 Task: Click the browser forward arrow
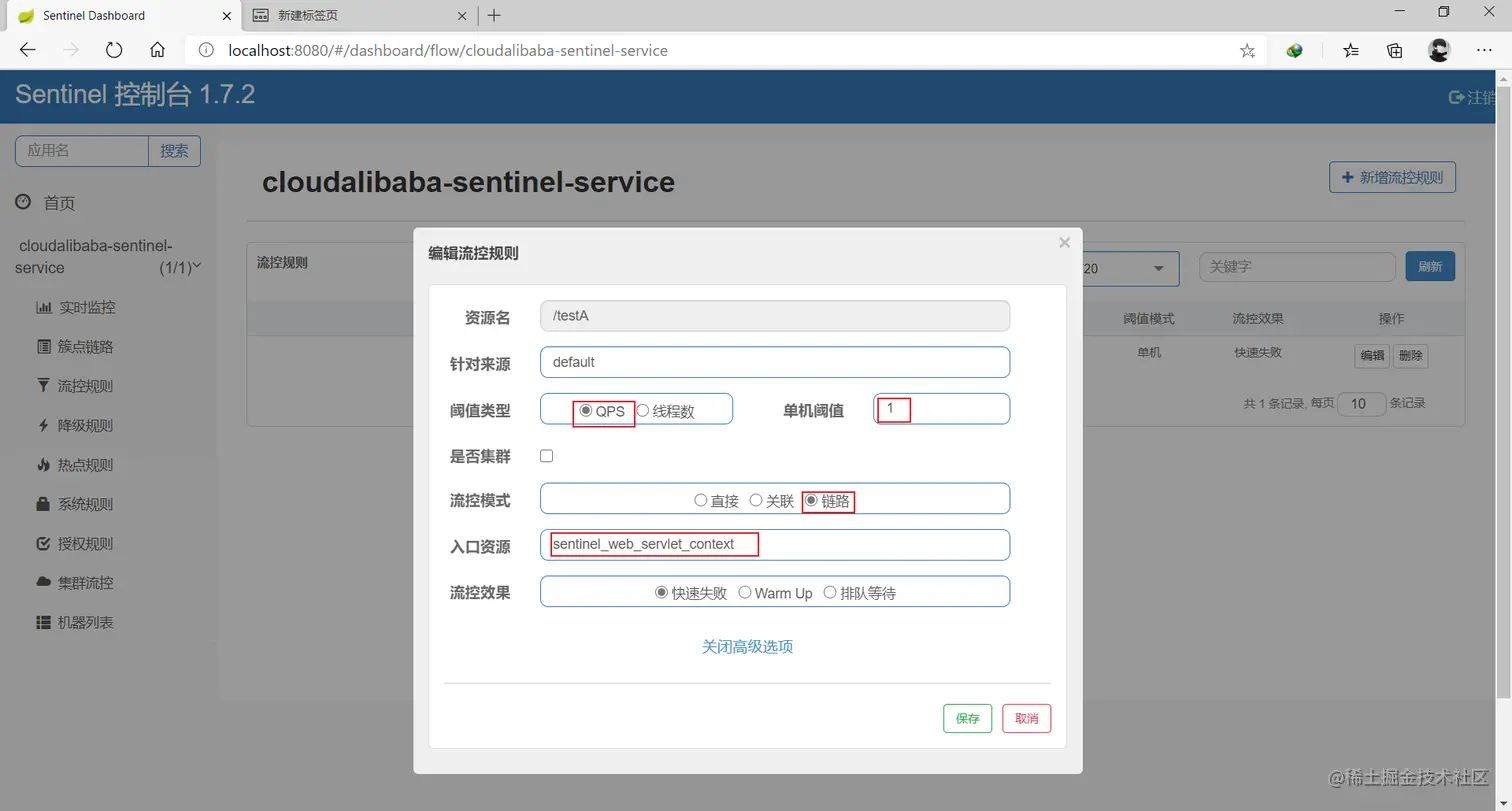(71, 50)
